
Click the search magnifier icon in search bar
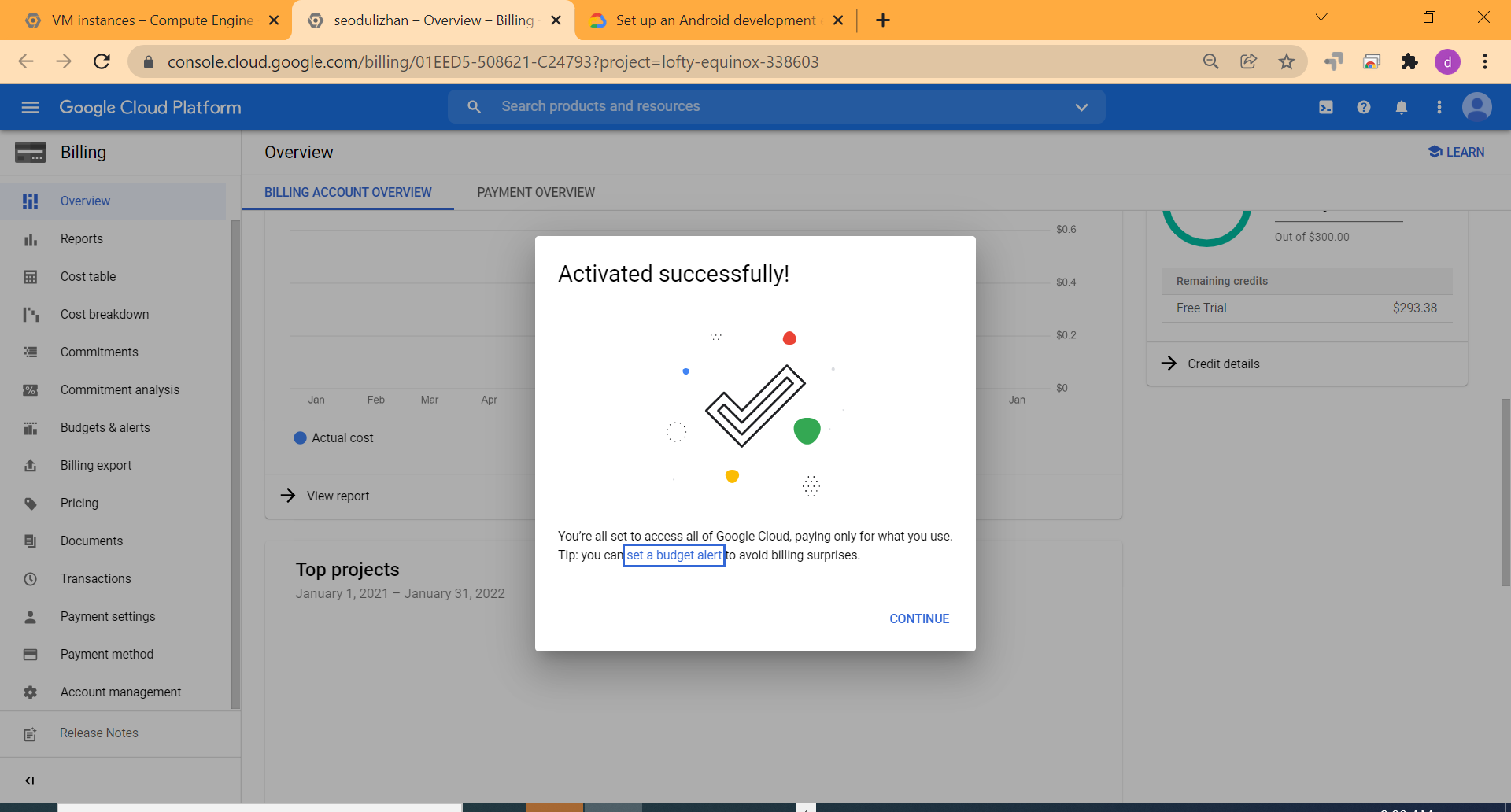tap(474, 106)
